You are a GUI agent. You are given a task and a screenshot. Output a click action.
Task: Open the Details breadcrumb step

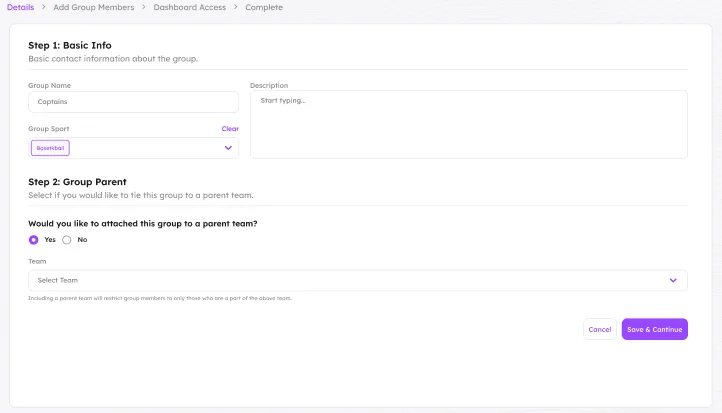coord(20,7)
